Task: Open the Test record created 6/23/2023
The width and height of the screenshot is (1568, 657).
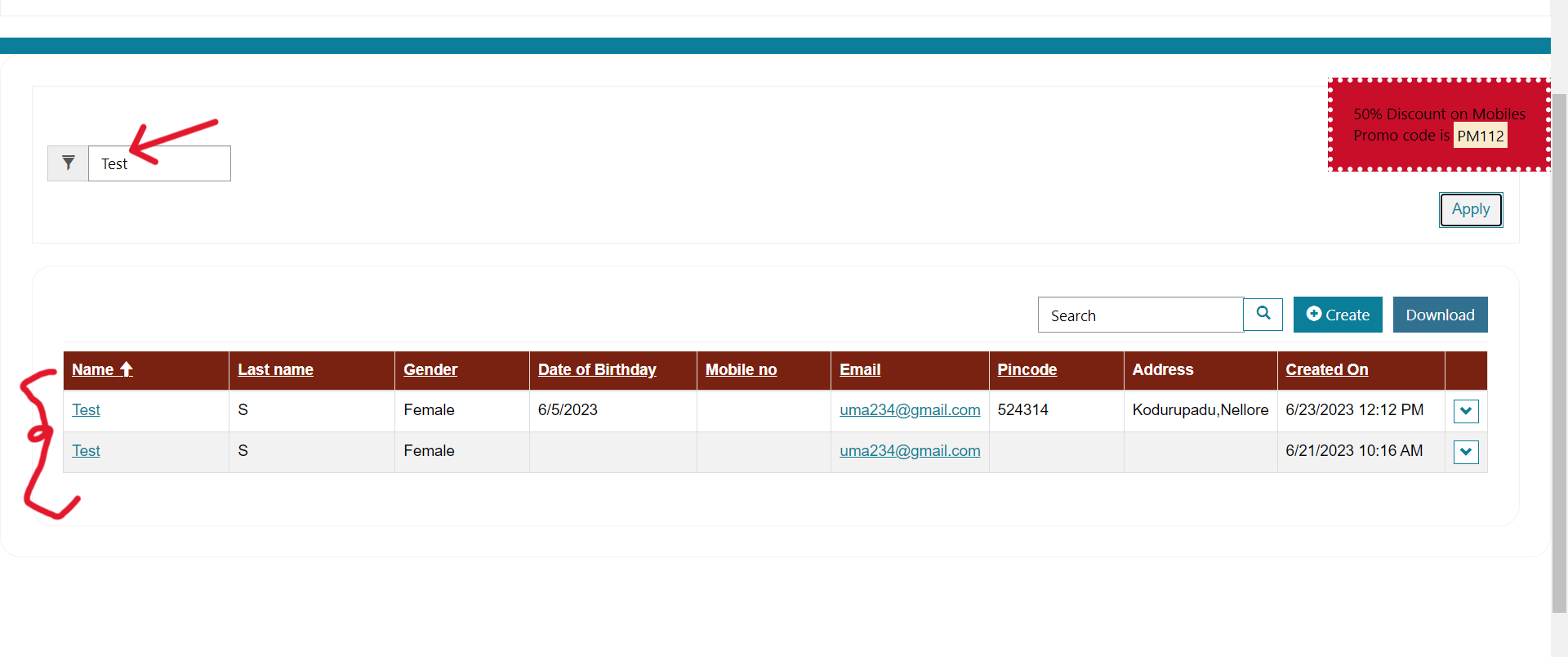Action: click(86, 410)
